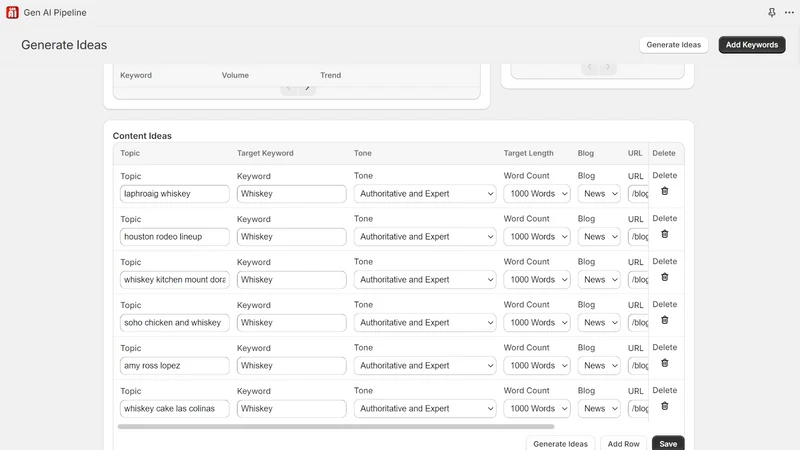Click the Trend column header
Screen dimensions: 800x450
click(331, 75)
